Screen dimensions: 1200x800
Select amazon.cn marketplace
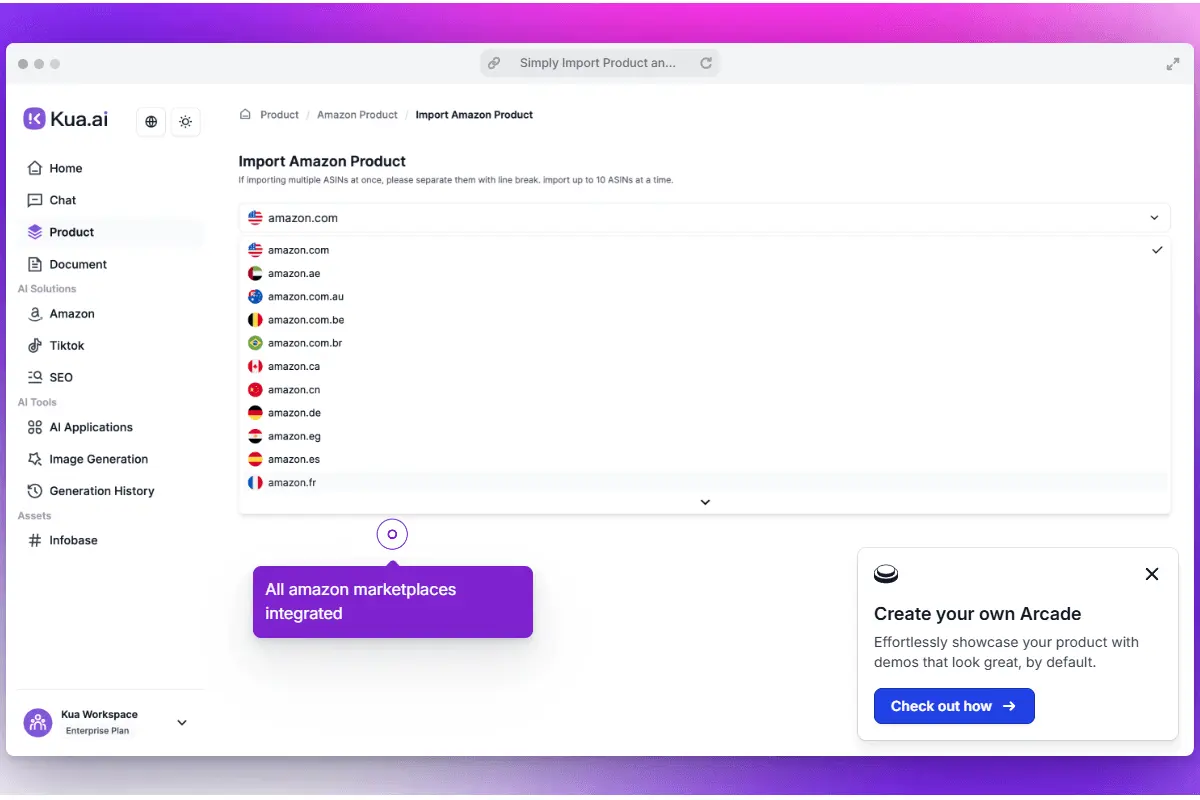704,389
